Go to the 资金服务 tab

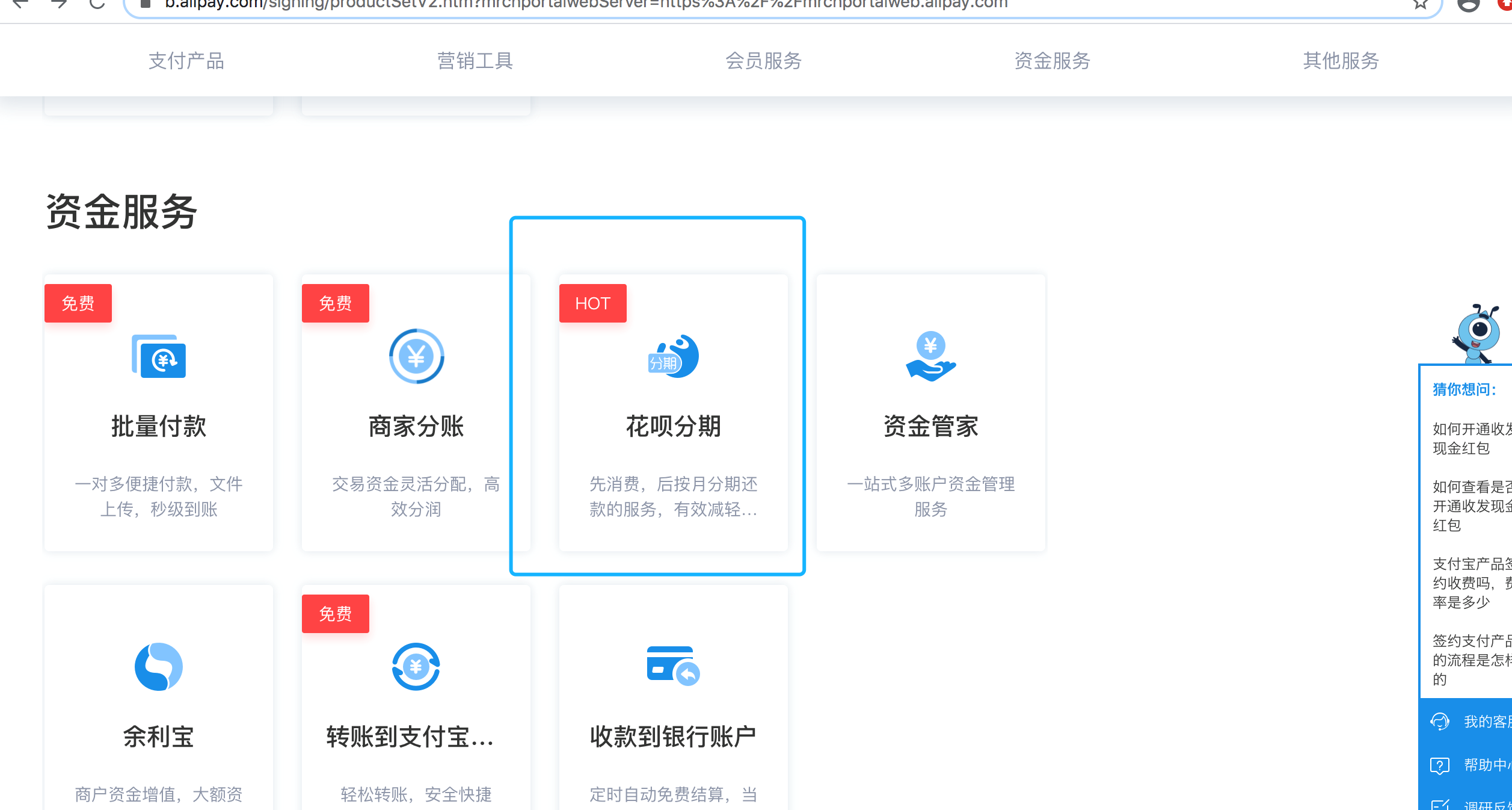click(x=1053, y=61)
